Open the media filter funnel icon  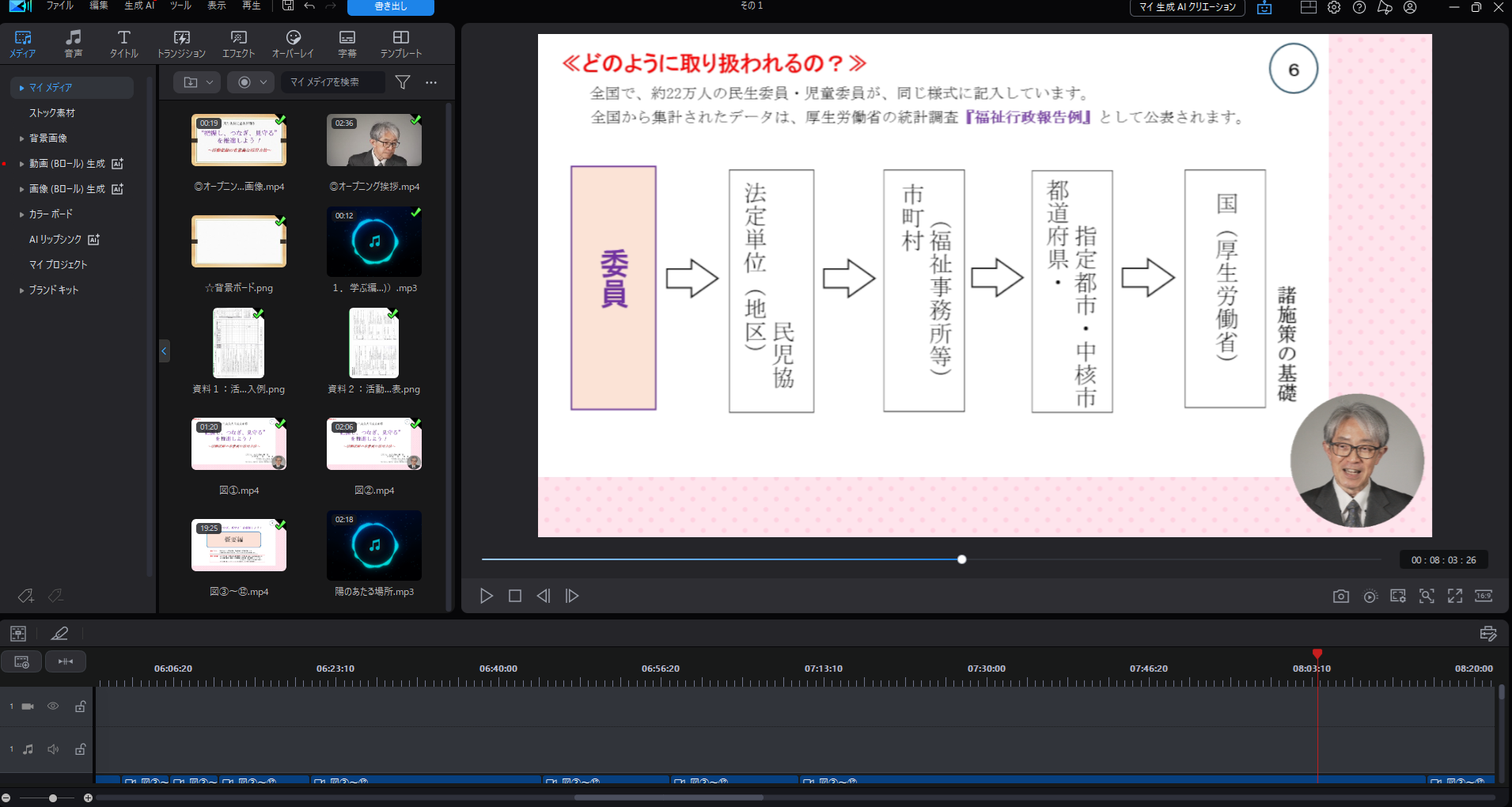point(403,82)
